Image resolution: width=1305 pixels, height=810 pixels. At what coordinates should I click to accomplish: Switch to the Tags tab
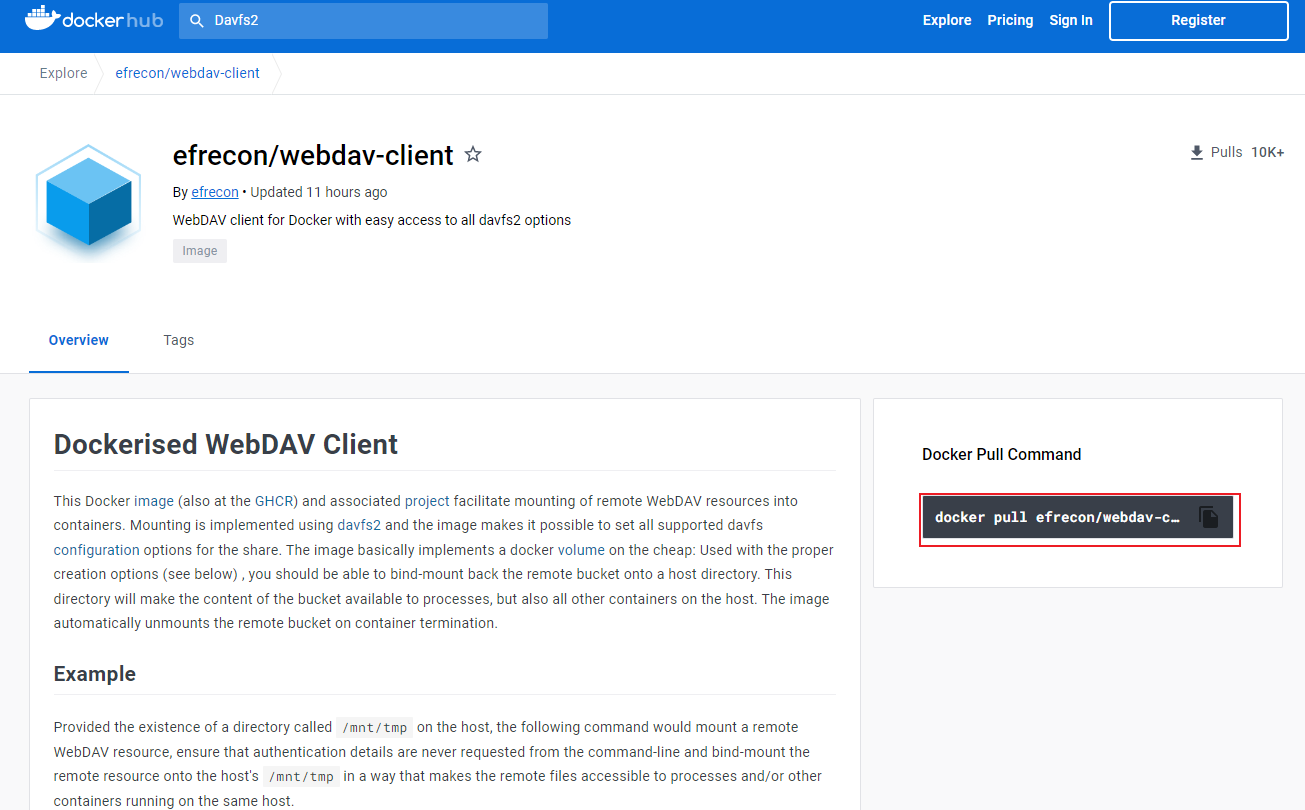(x=178, y=340)
